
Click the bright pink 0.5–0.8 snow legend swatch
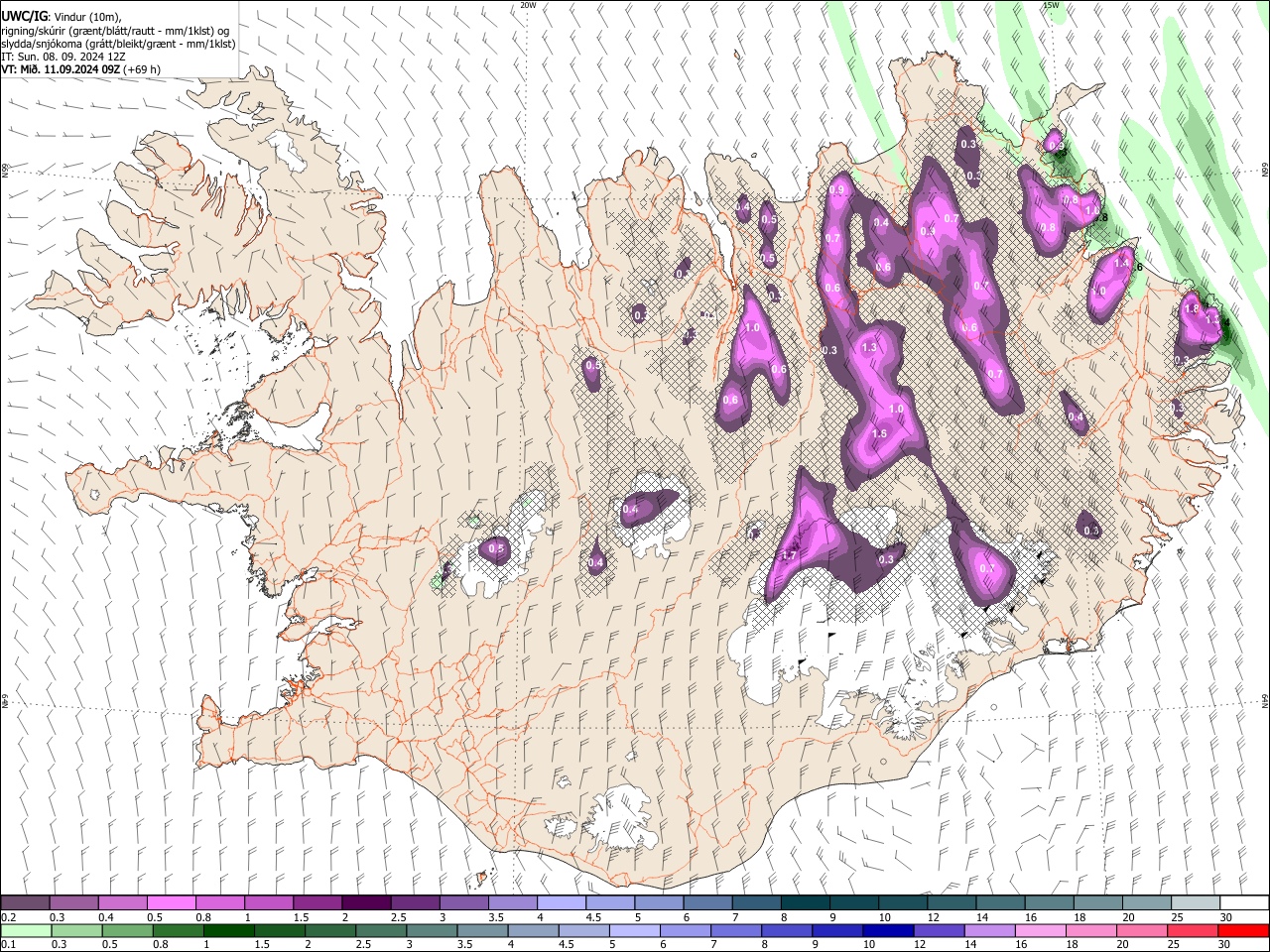[x=171, y=902]
